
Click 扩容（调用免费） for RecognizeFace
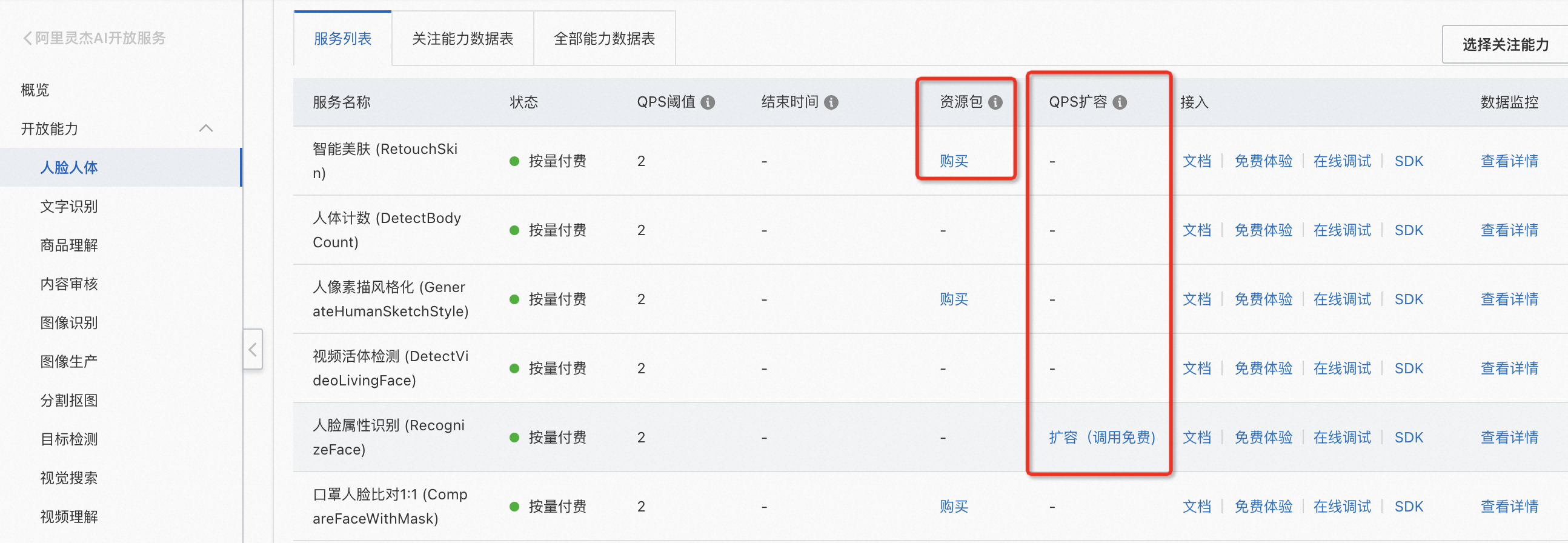[1101, 438]
